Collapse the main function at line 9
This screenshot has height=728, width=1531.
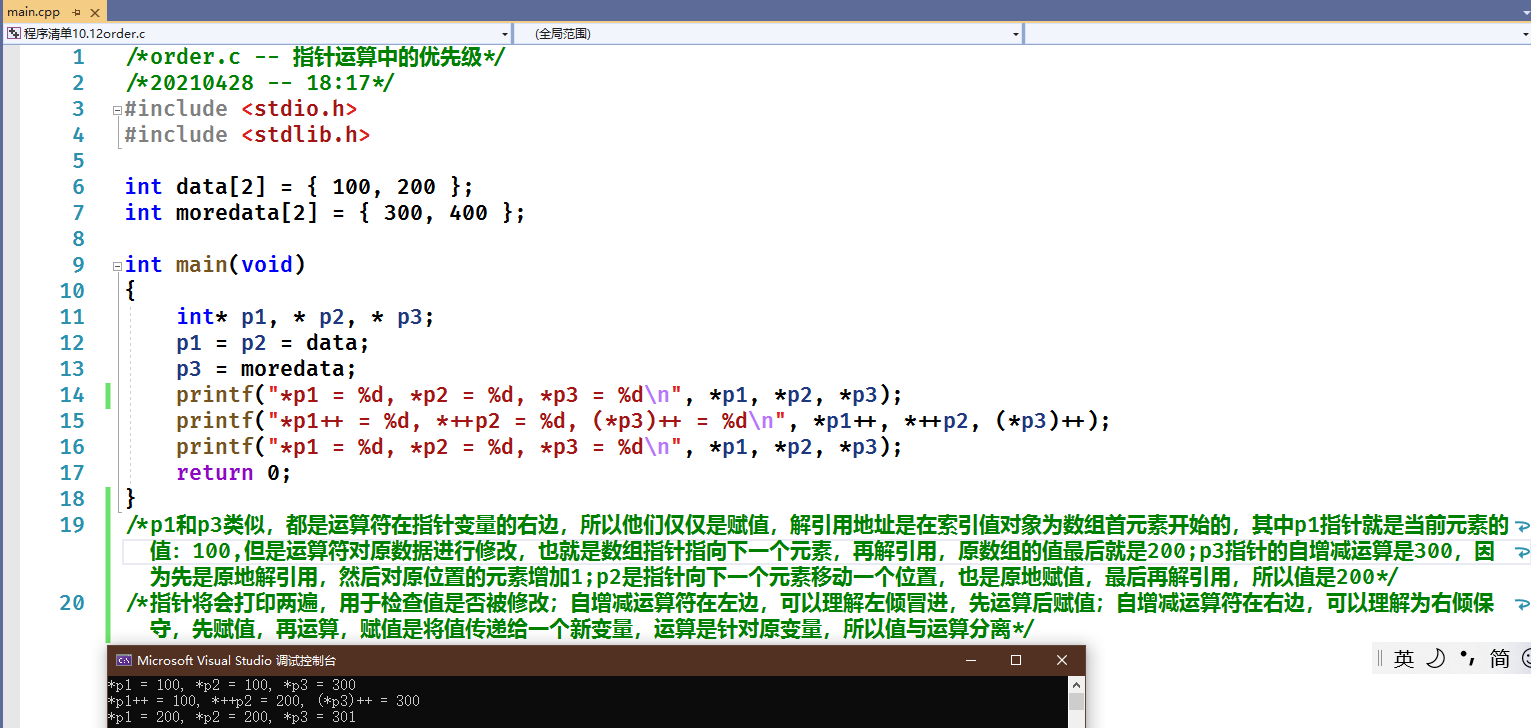[117, 265]
